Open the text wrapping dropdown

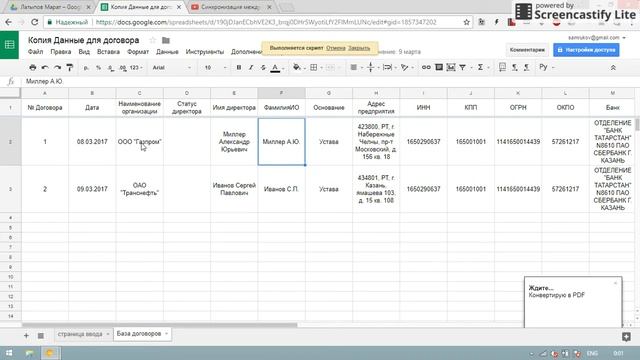pyautogui.click(x=390, y=67)
